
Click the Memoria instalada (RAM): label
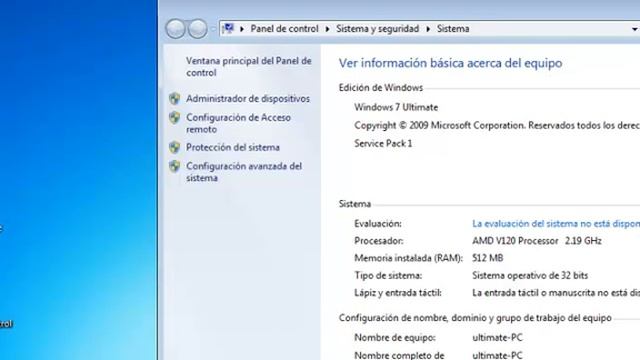[408, 258]
